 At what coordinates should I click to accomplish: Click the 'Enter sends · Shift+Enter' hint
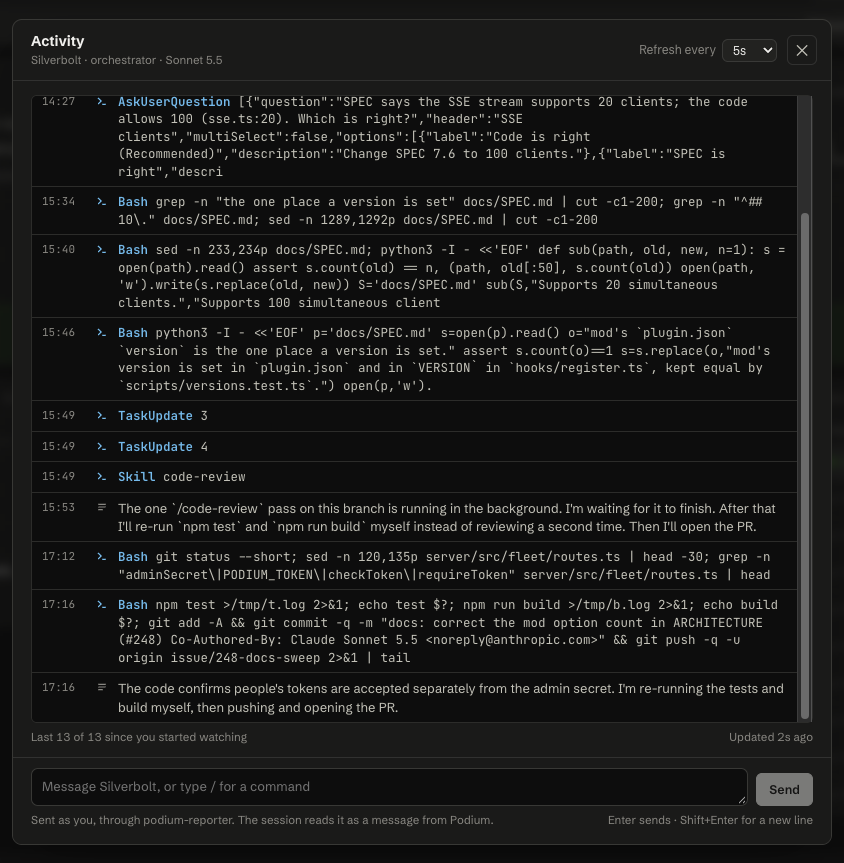click(x=710, y=820)
